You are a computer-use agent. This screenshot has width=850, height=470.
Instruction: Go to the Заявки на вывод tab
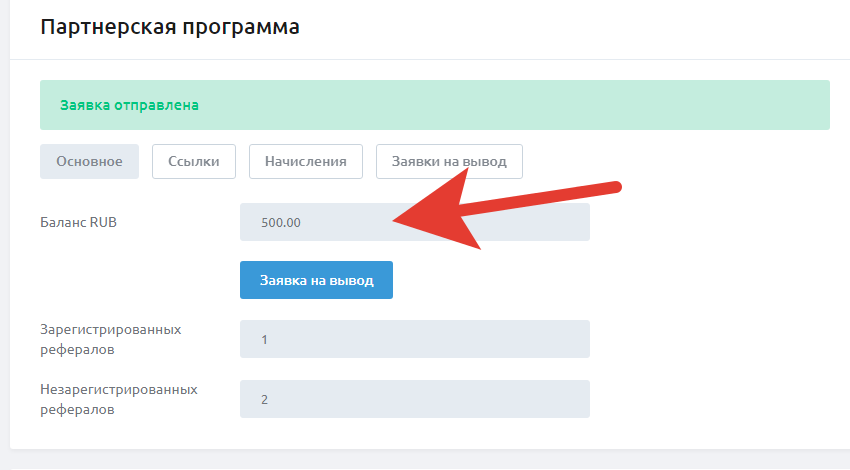click(449, 162)
